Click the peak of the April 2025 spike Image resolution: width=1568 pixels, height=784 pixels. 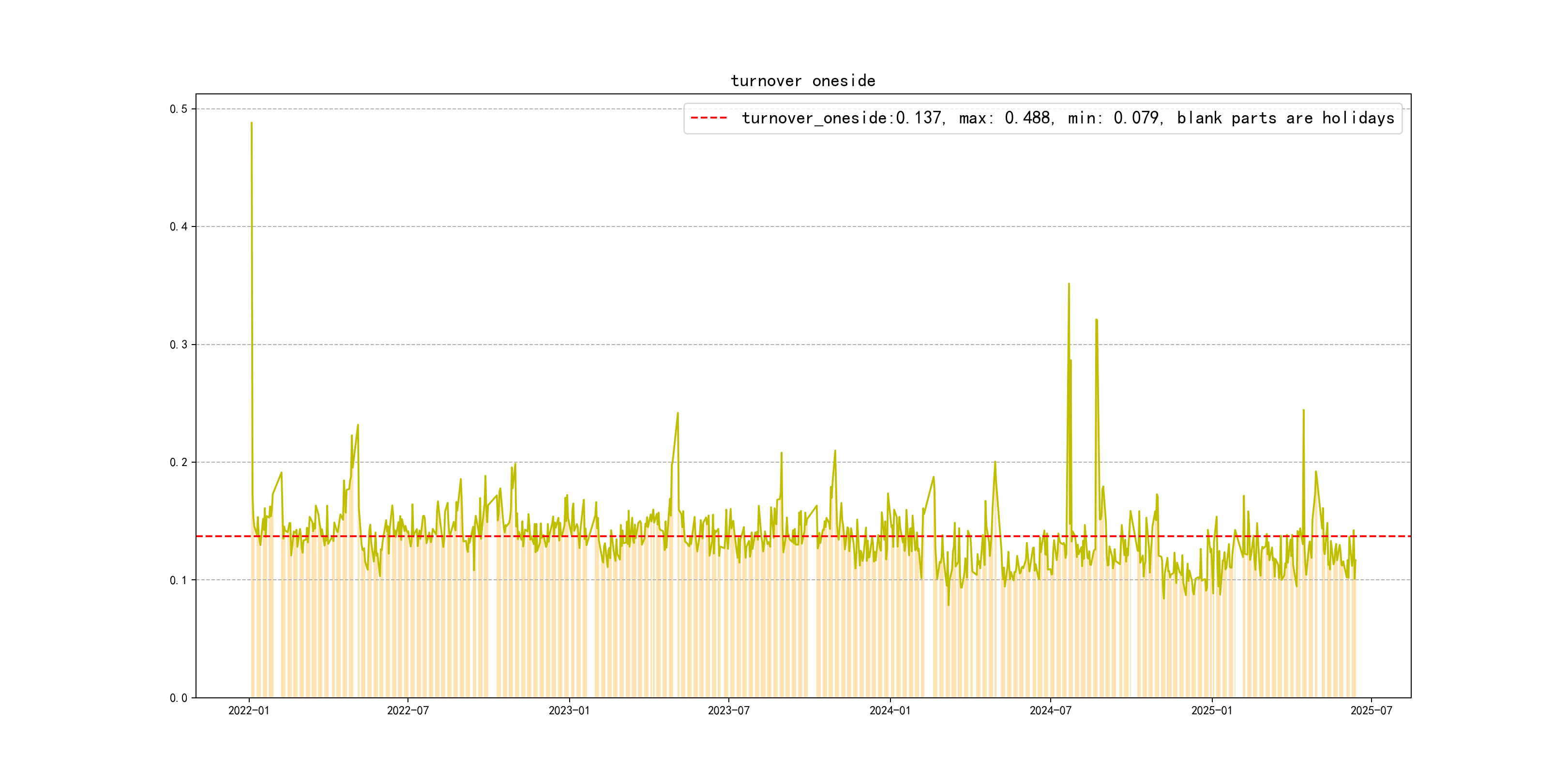coord(1303,410)
